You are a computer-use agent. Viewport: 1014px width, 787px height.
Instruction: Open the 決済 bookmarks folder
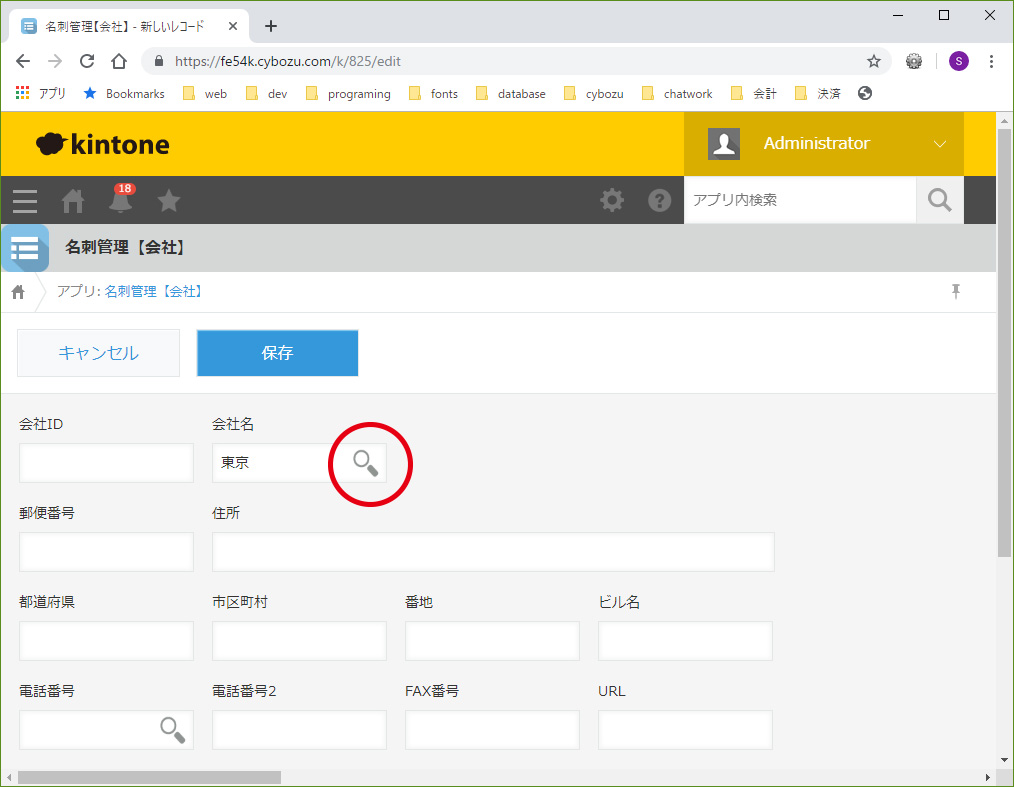click(817, 94)
